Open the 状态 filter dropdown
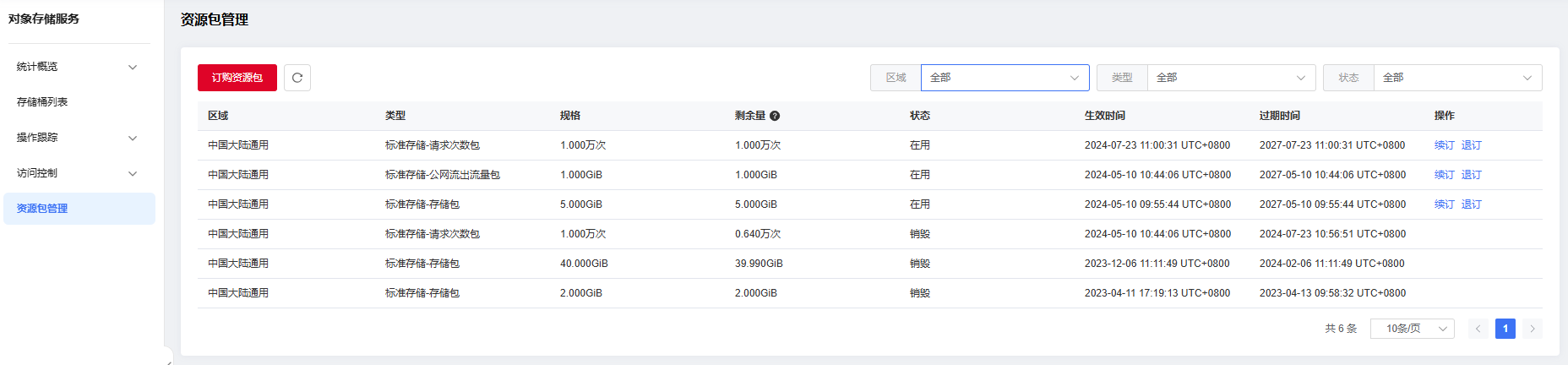Screen dimensions: 1568x365 pos(1456,78)
